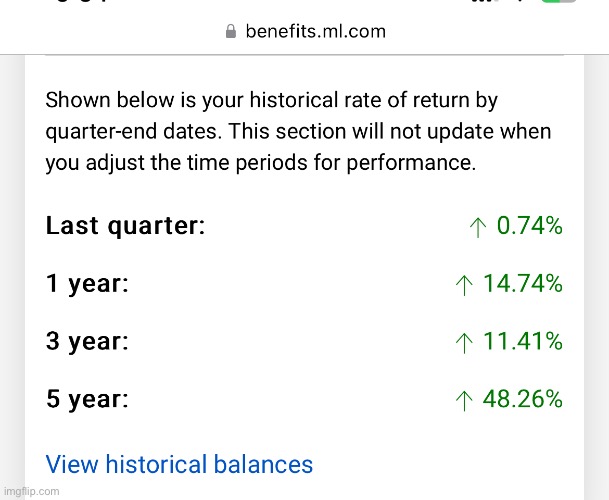The height and width of the screenshot is (500, 609).
Task: Select the 1 year row label
Action: (x=87, y=285)
